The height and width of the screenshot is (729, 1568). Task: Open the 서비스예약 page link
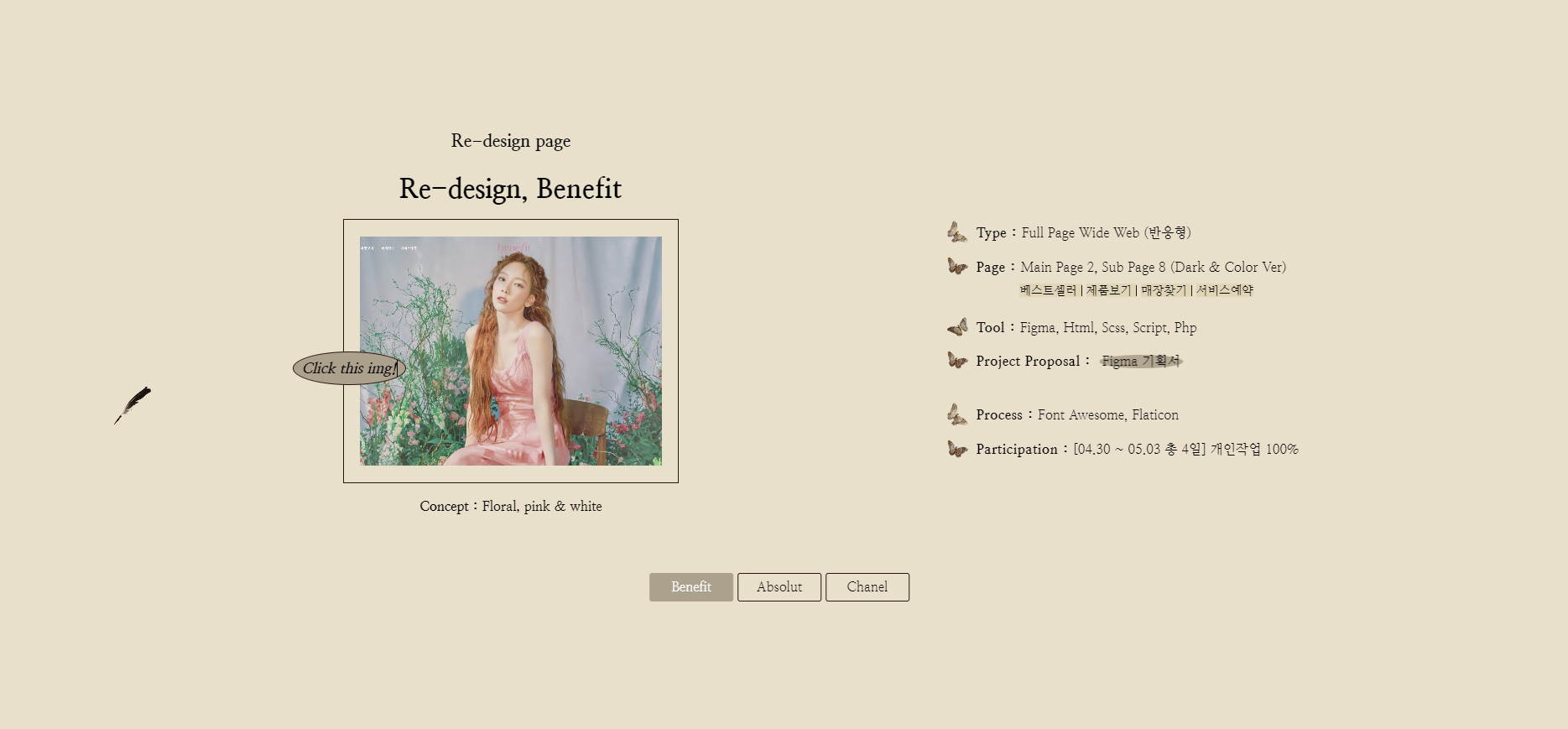[x=1225, y=290]
